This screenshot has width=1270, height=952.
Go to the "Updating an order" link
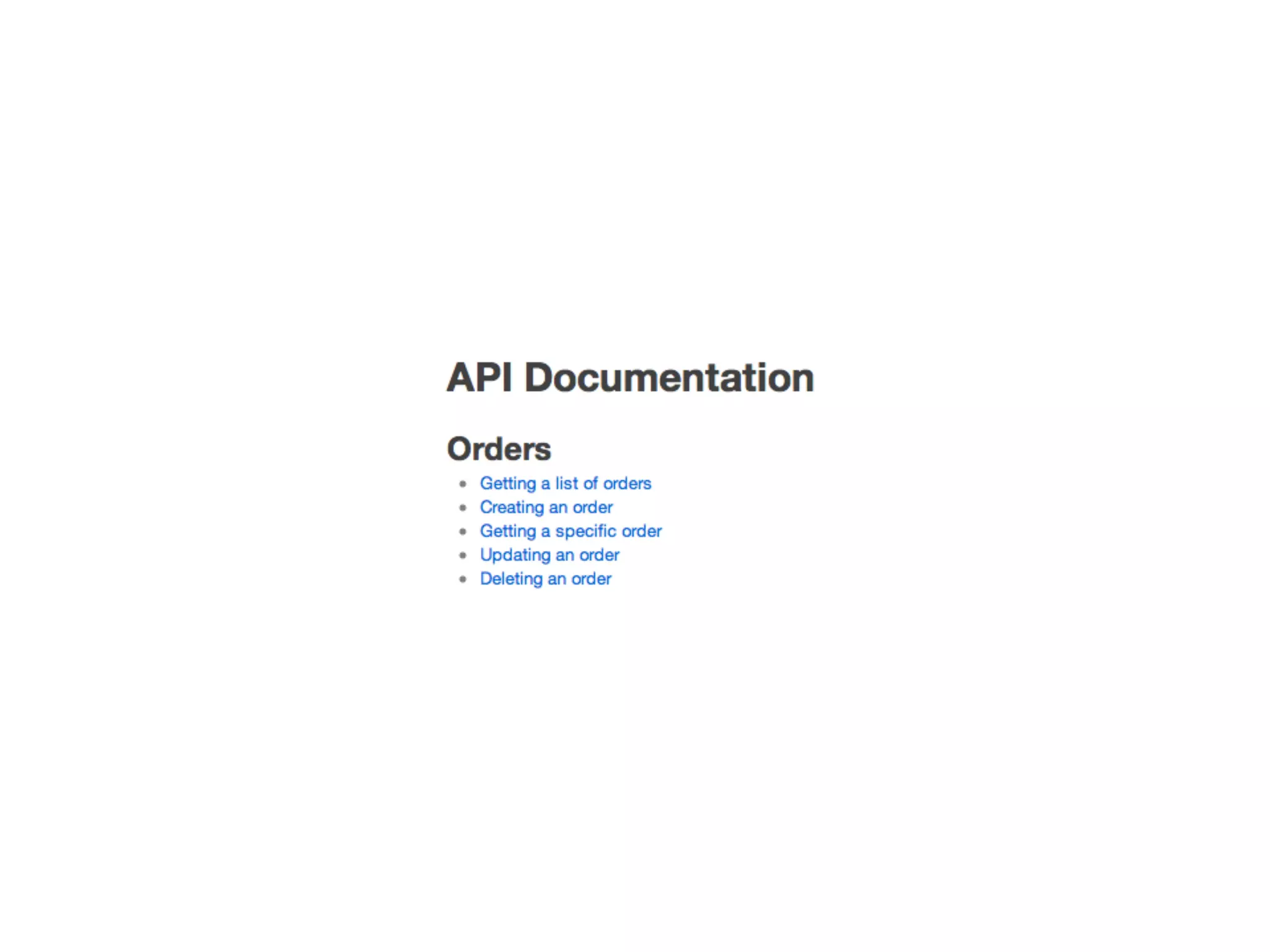(x=549, y=555)
